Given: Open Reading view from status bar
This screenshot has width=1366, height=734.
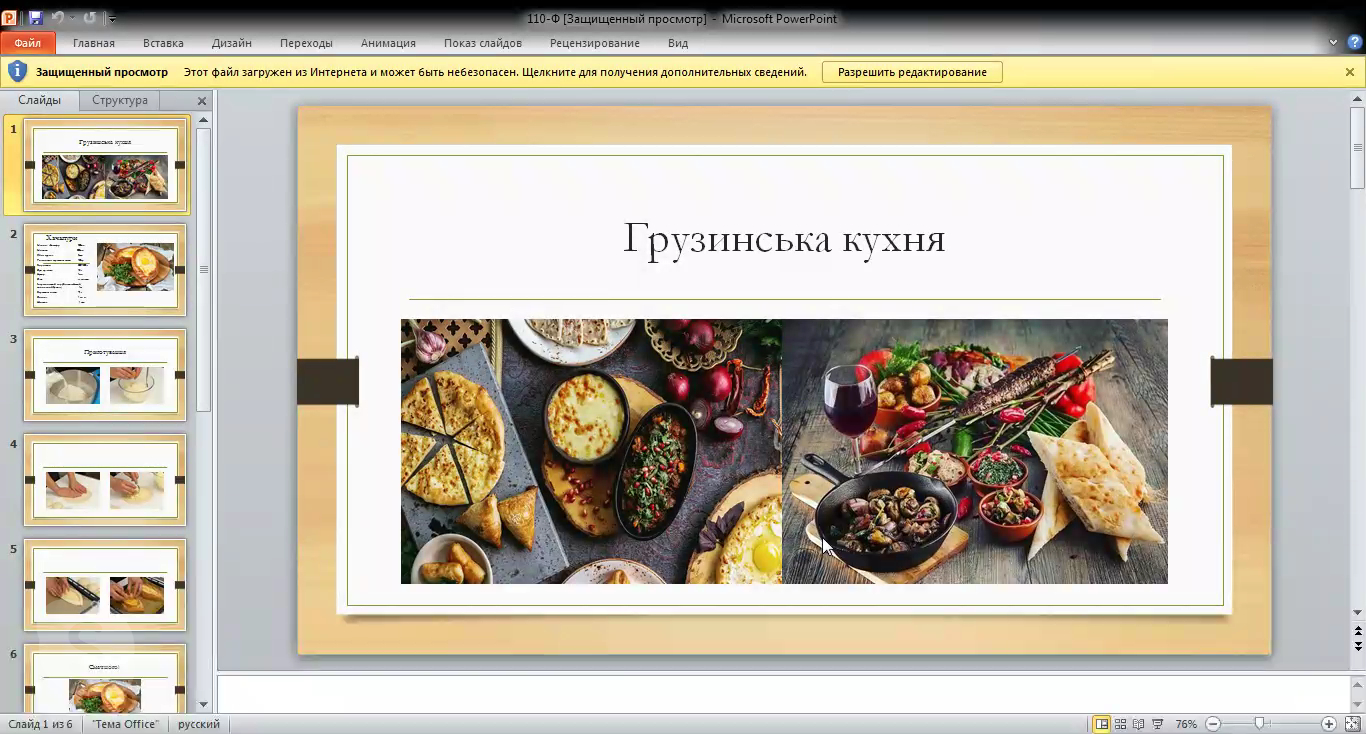Looking at the screenshot, I should click(x=1138, y=724).
